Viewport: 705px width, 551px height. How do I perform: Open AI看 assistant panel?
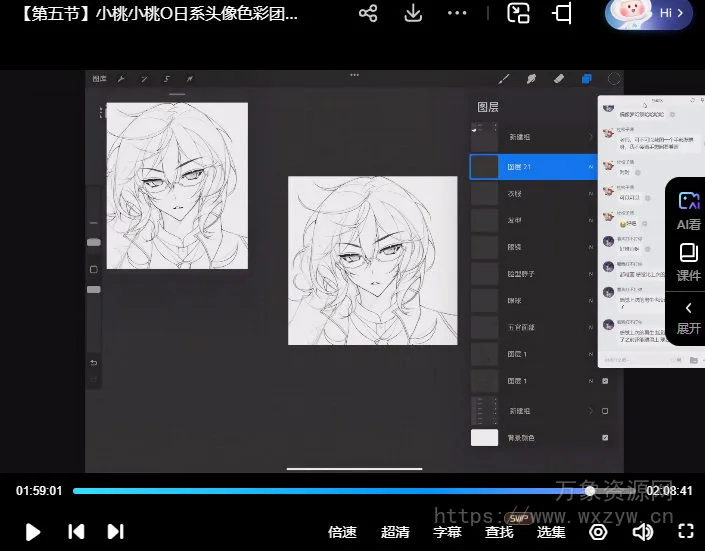pyautogui.click(x=688, y=211)
